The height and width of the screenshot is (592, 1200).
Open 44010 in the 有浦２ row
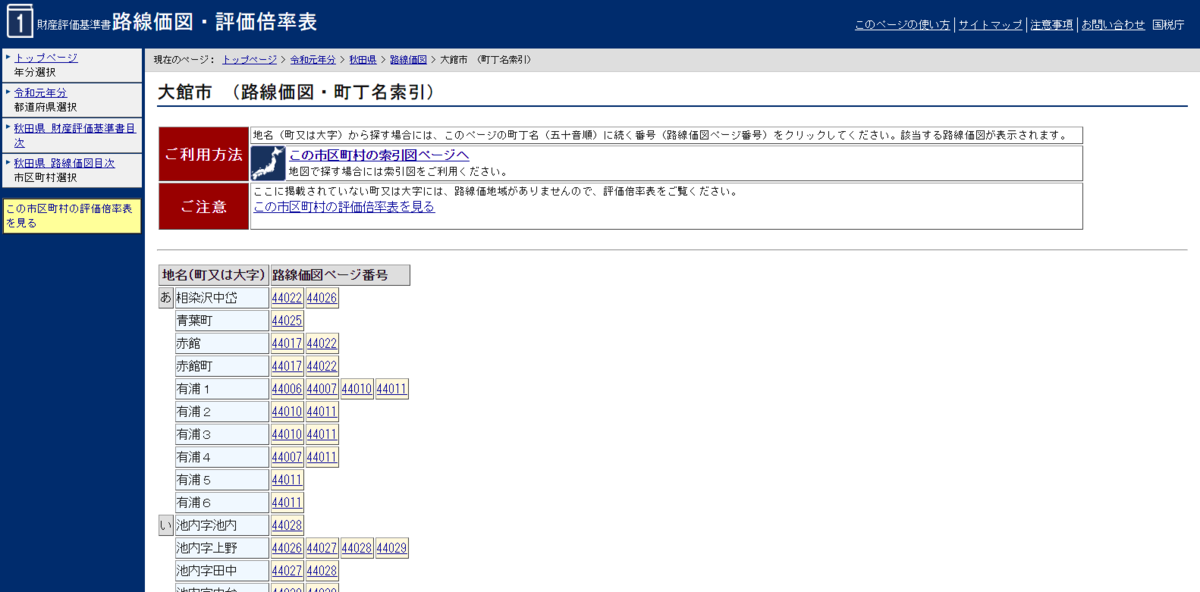[x=287, y=412]
